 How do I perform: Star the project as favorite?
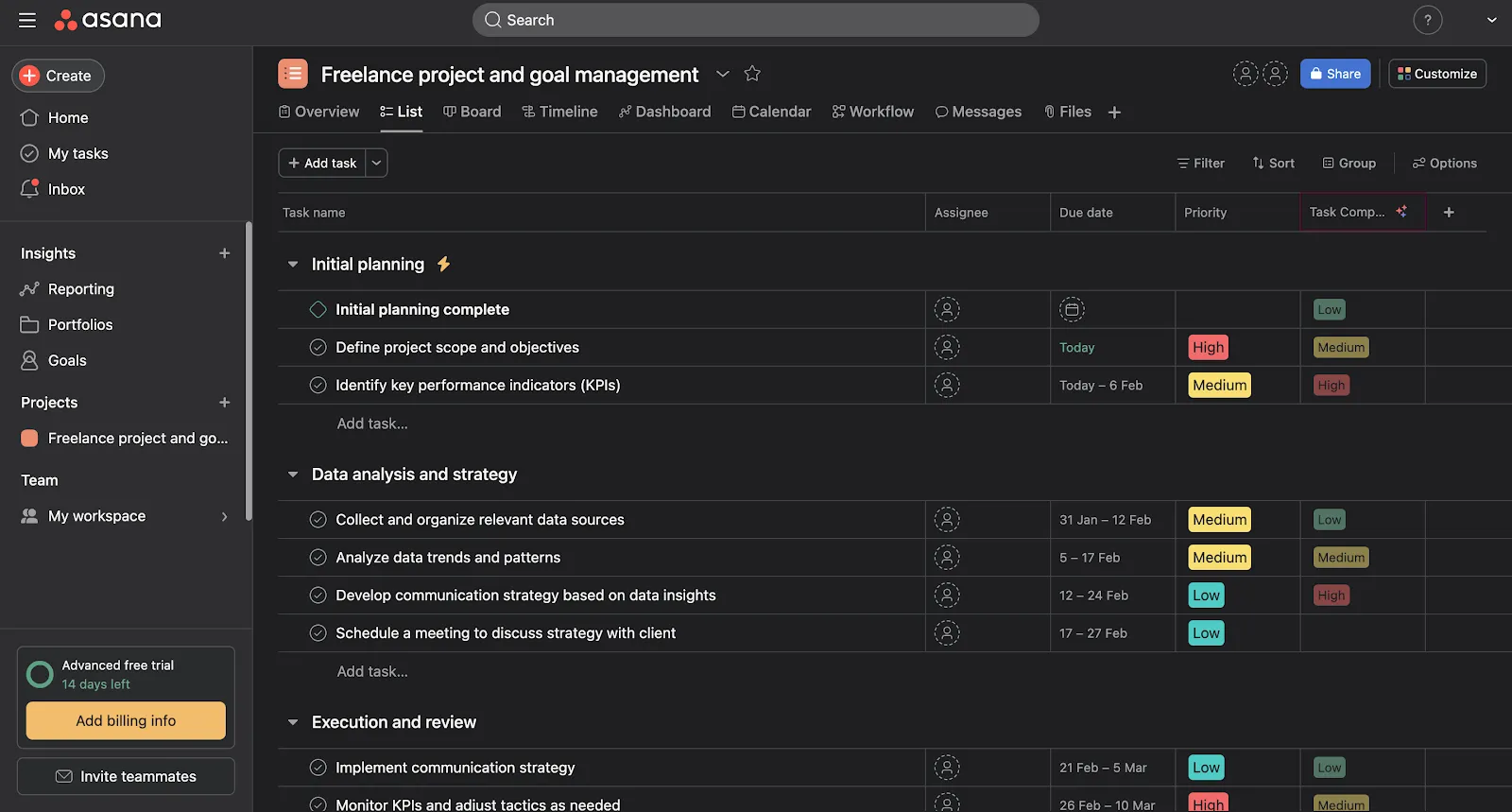coord(752,74)
